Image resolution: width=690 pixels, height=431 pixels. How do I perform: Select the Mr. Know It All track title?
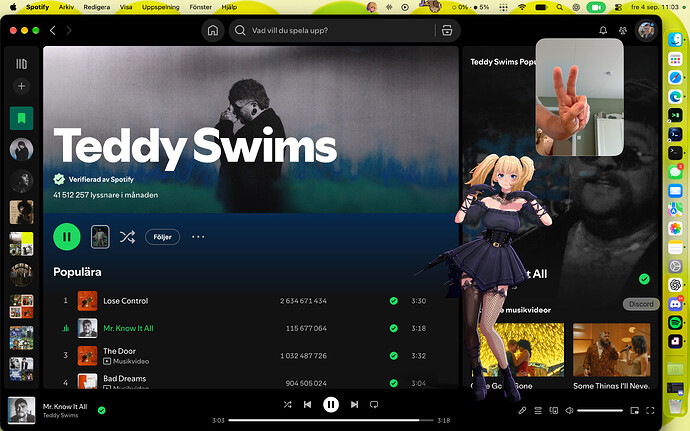(x=128, y=328)
